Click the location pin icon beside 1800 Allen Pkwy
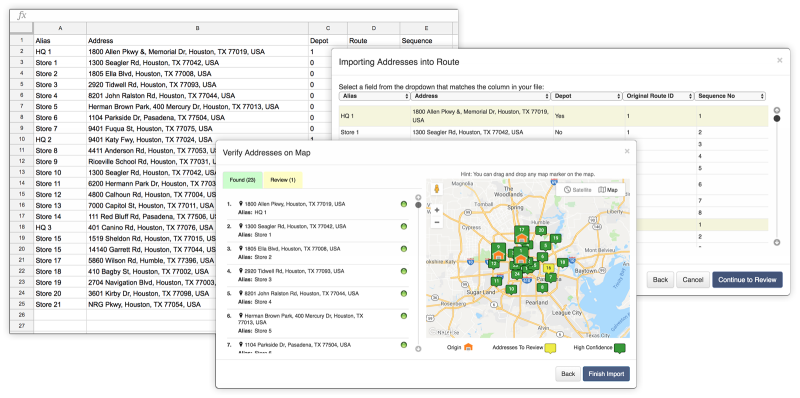The image size is (800, 398). (240, 204)
